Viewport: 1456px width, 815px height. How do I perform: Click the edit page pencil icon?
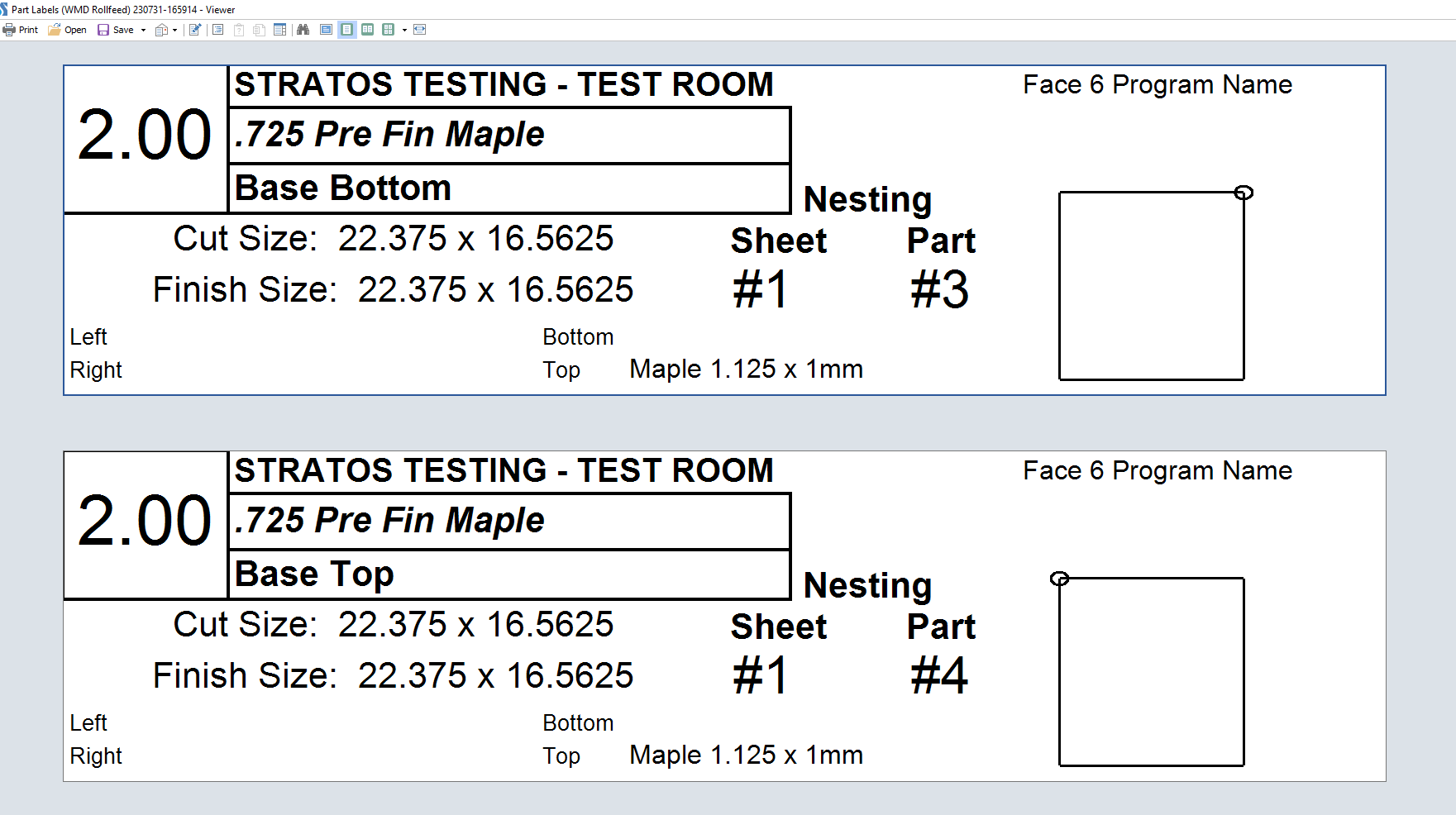pyautogui.click(x=195, y=30)
